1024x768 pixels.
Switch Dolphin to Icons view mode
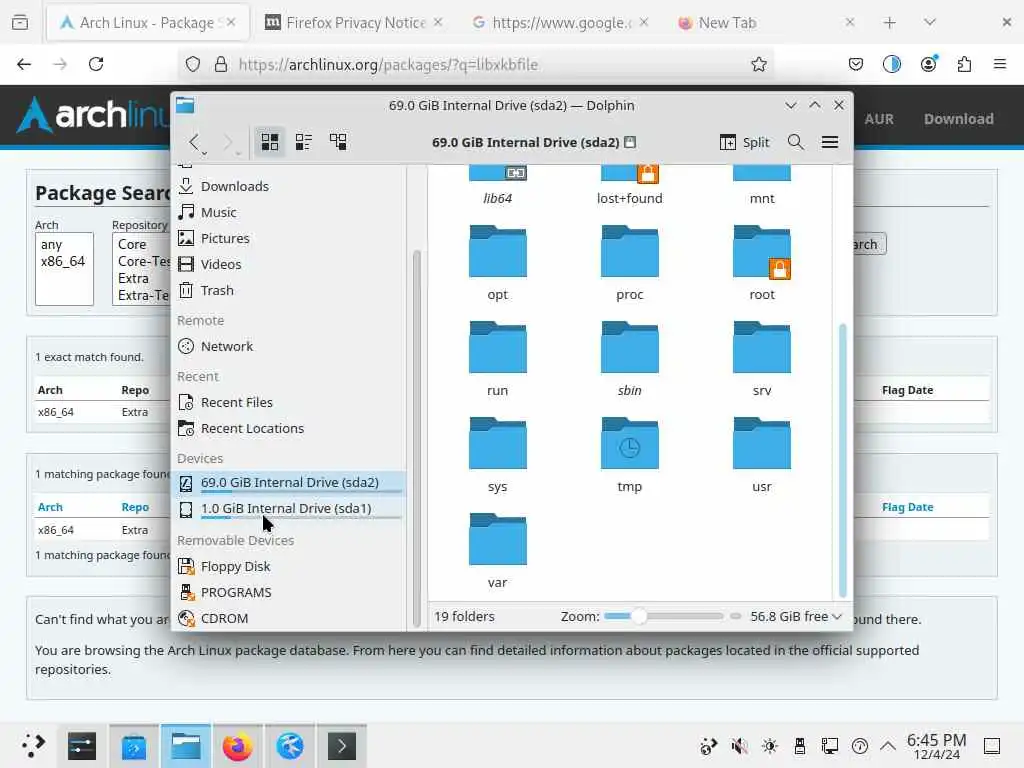[x=270, y=142]
